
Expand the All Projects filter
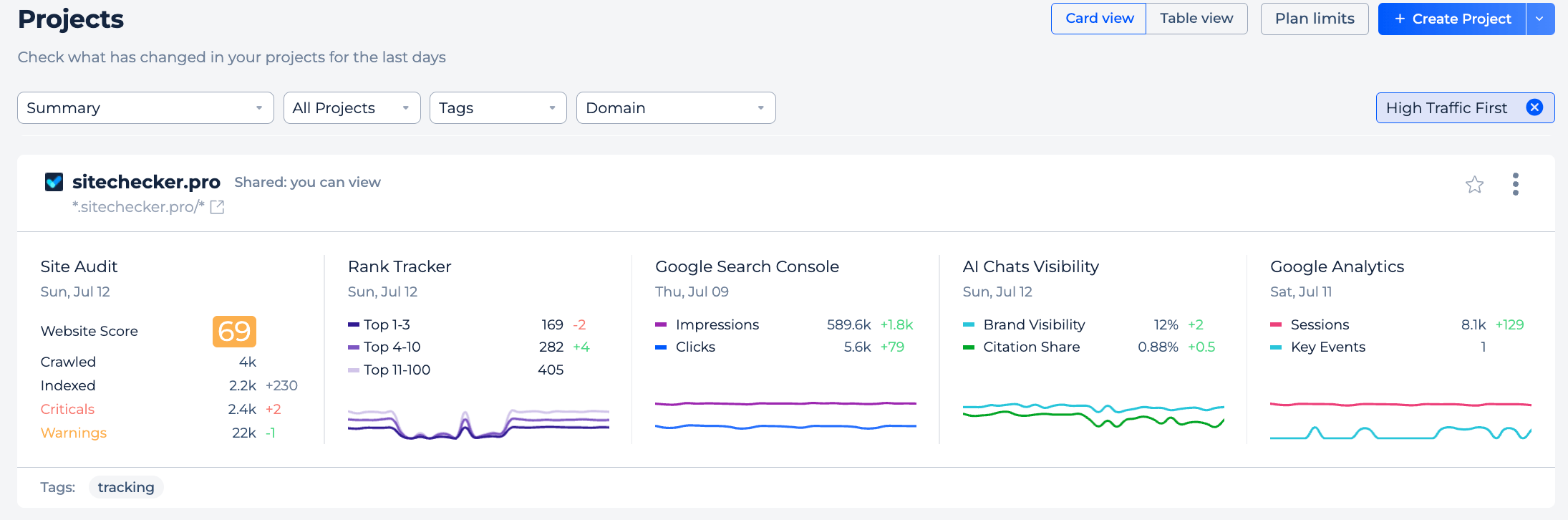(352, 107)
